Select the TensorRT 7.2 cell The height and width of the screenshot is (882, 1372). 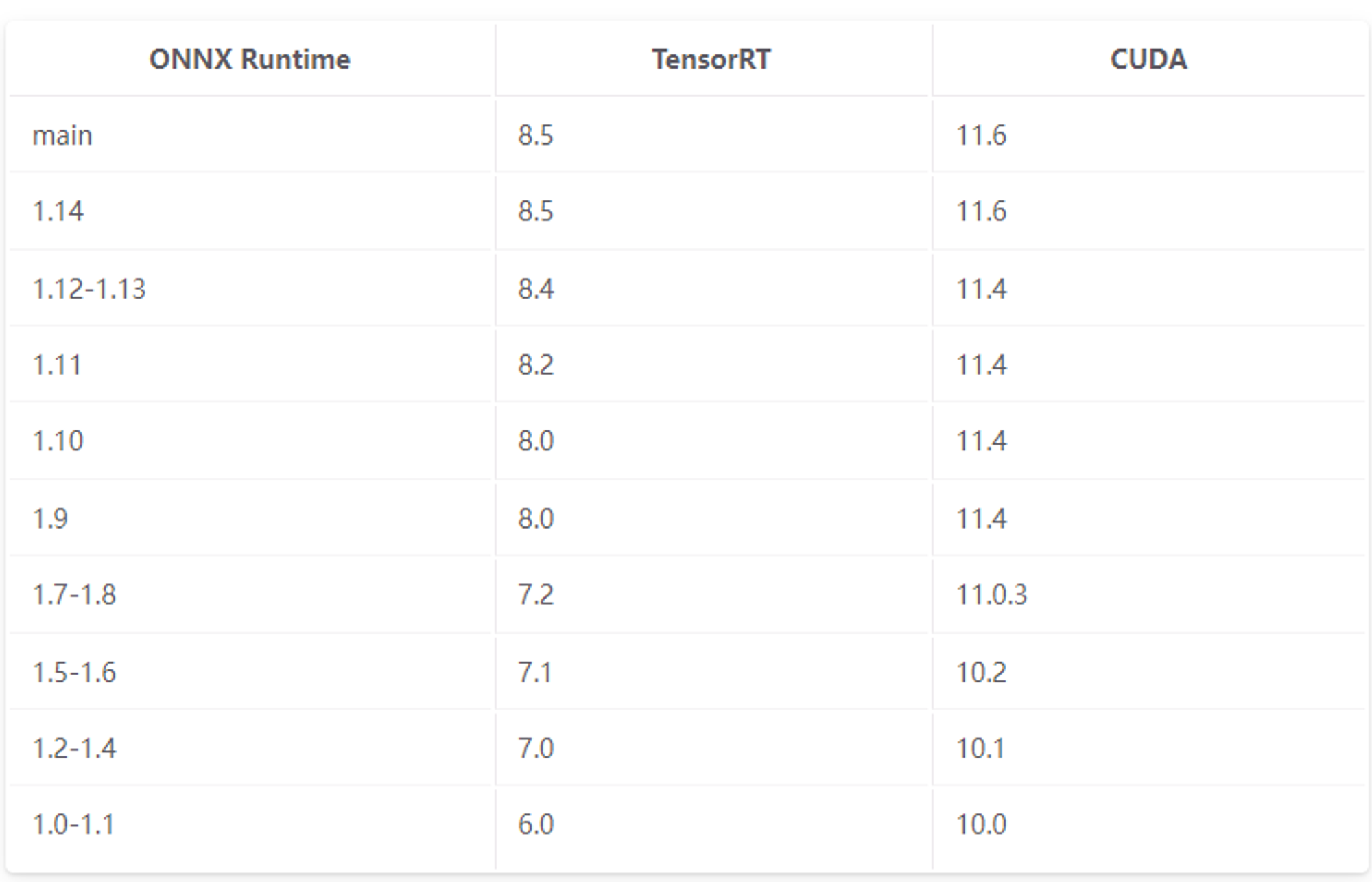[712, 594]
